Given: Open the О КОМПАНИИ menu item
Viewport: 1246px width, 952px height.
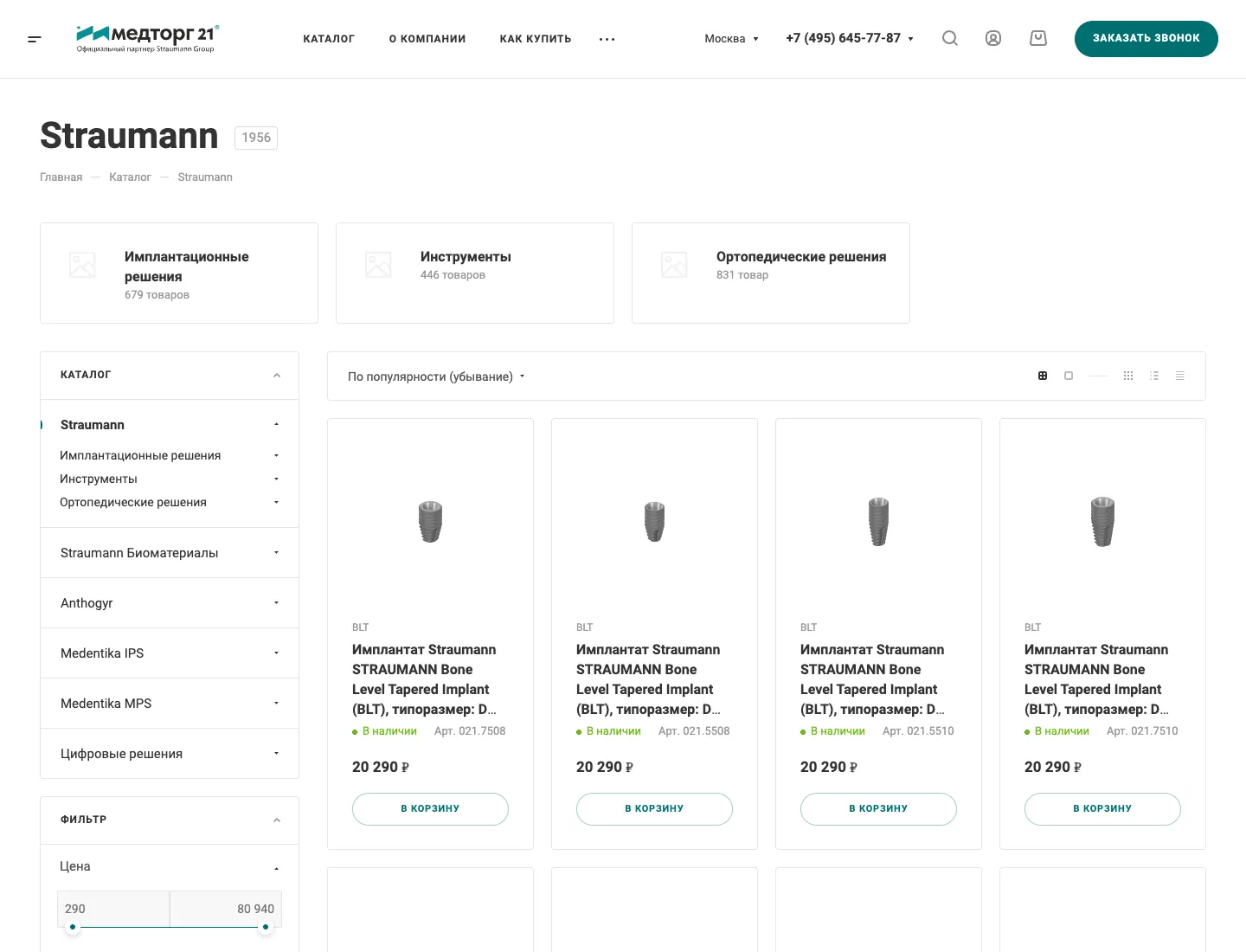Looking at the screenshot, I should tap(427, 39).
